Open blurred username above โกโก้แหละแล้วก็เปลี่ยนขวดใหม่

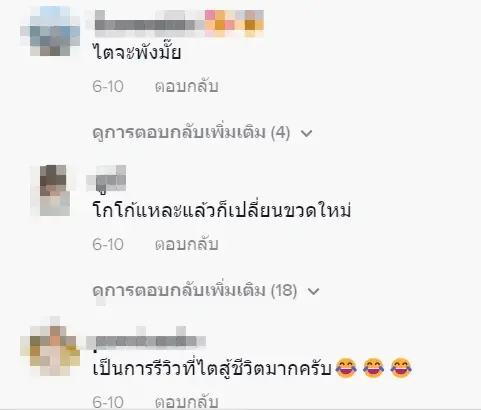coord(106,180)
